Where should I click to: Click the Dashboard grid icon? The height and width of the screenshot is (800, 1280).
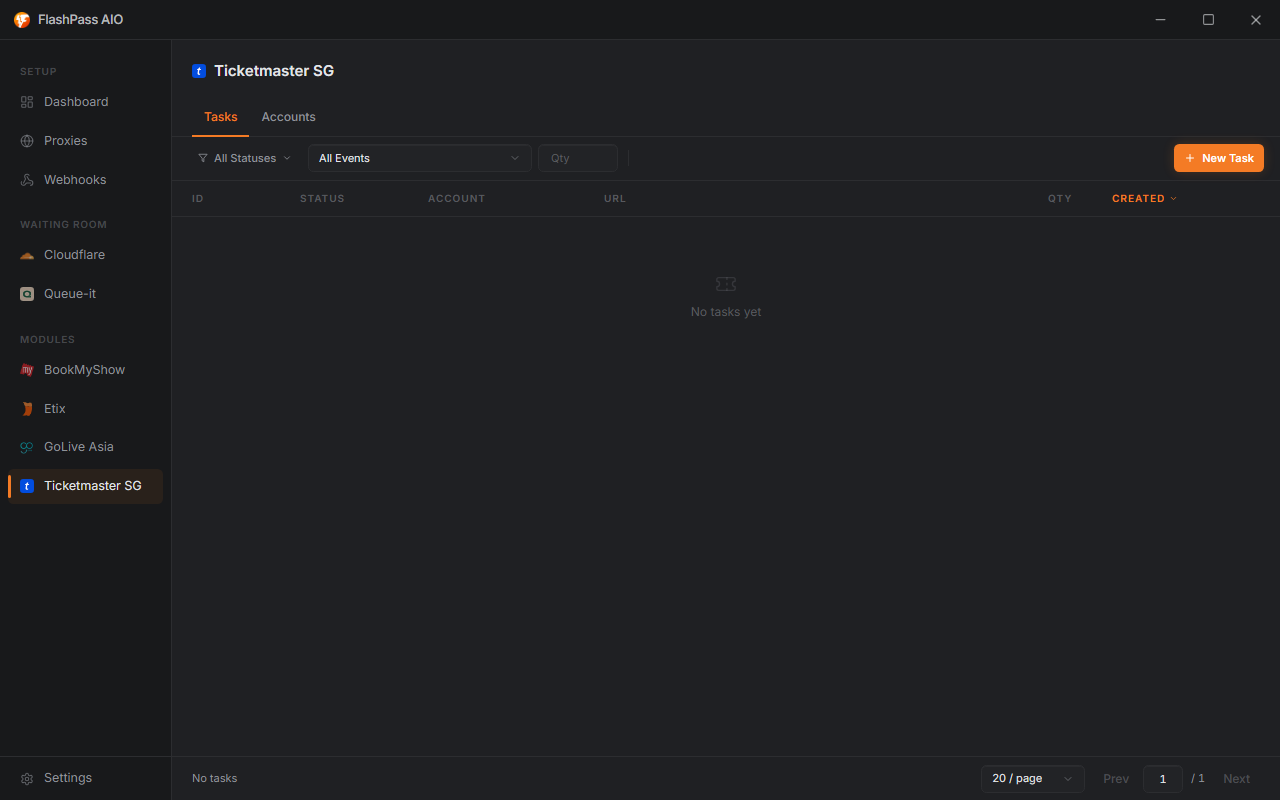coord(27,102)
